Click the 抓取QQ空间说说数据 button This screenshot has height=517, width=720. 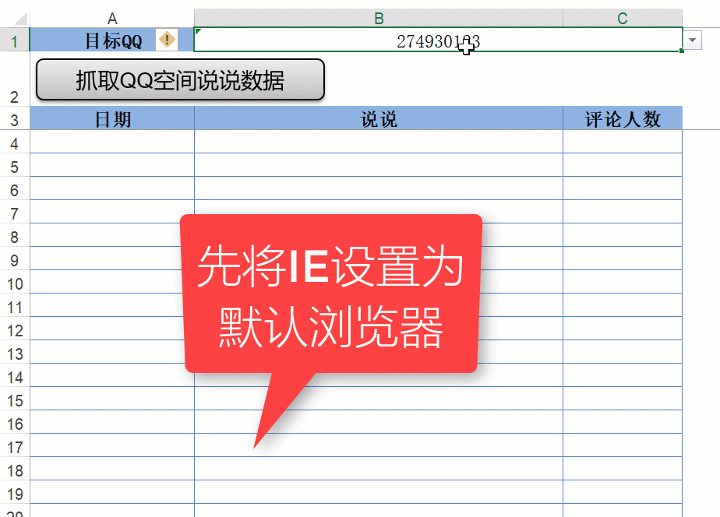(180, 80)
